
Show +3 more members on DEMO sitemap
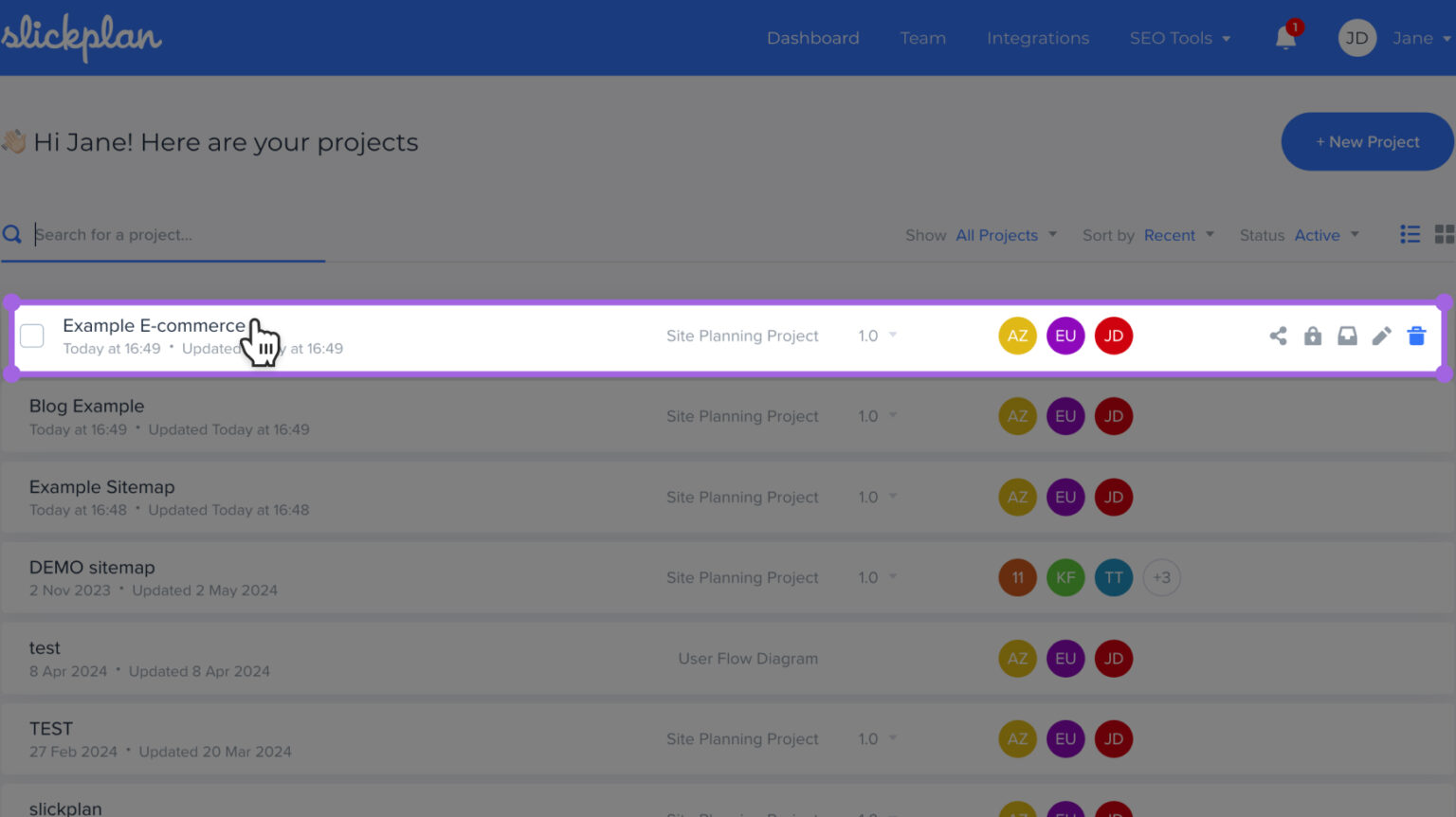pos(1161,577)
